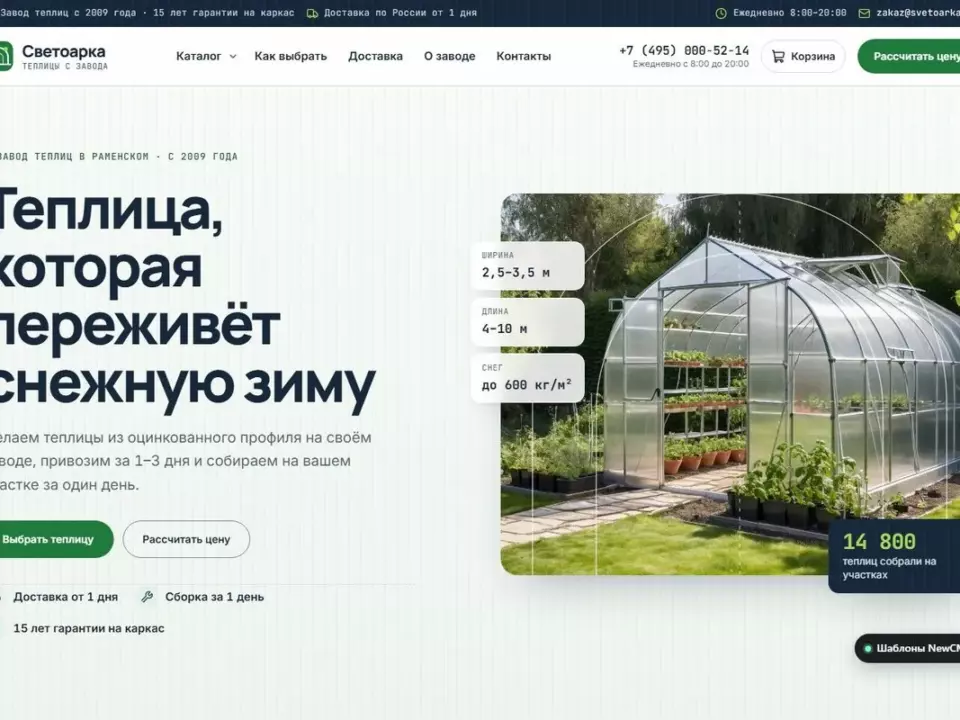
Task: Open the Как выбрать menu item
Action: (291, 56)
